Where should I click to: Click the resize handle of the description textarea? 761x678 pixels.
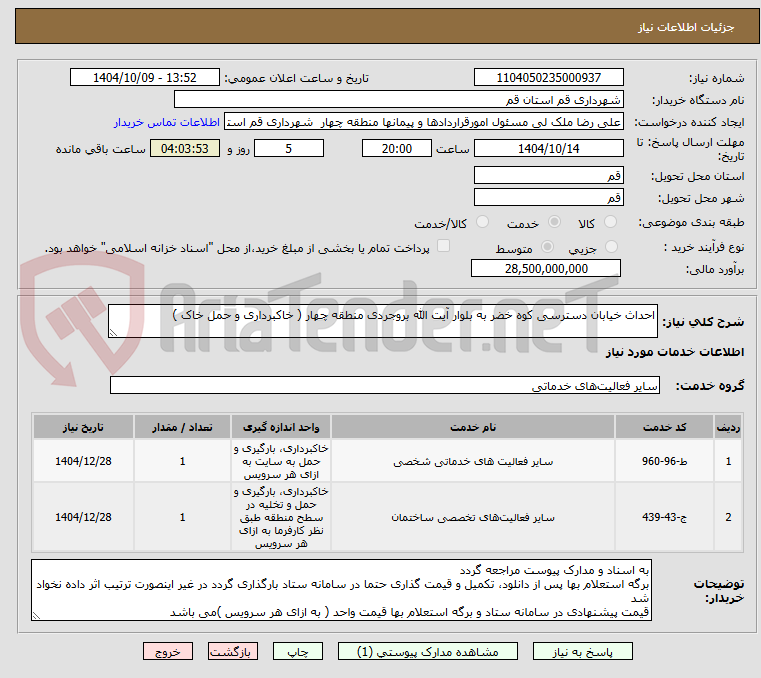[113, 333]
